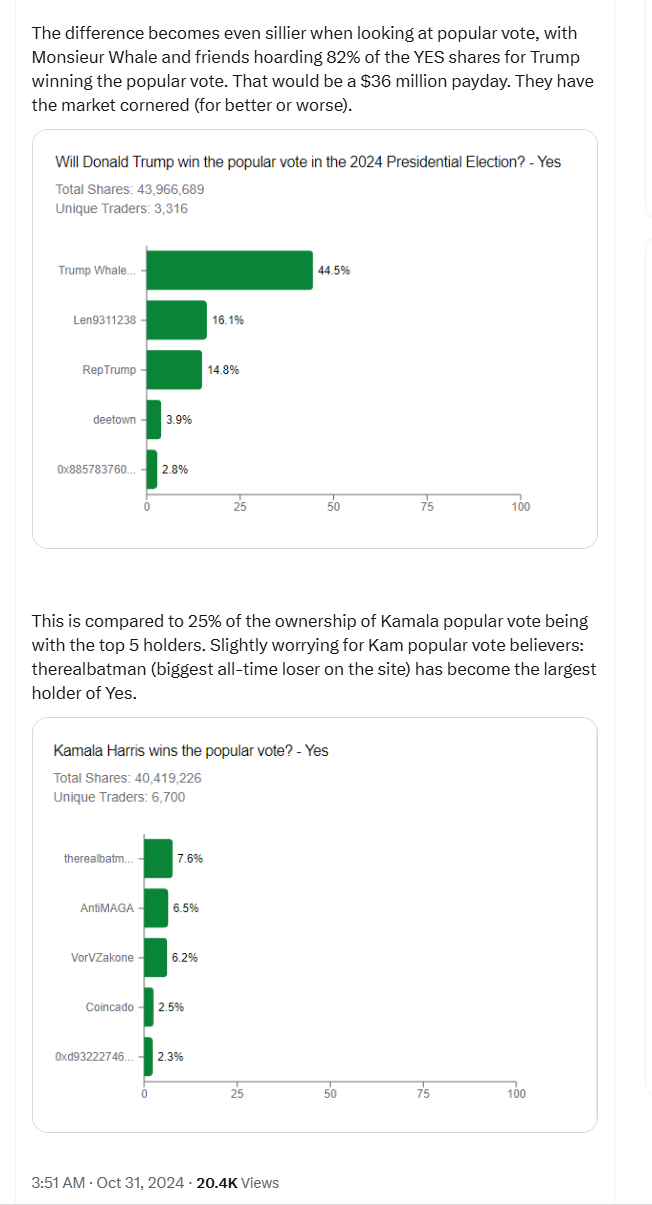Select the AntiMAGA green bar
652x1205 pixels.
(x=156, y=908)
